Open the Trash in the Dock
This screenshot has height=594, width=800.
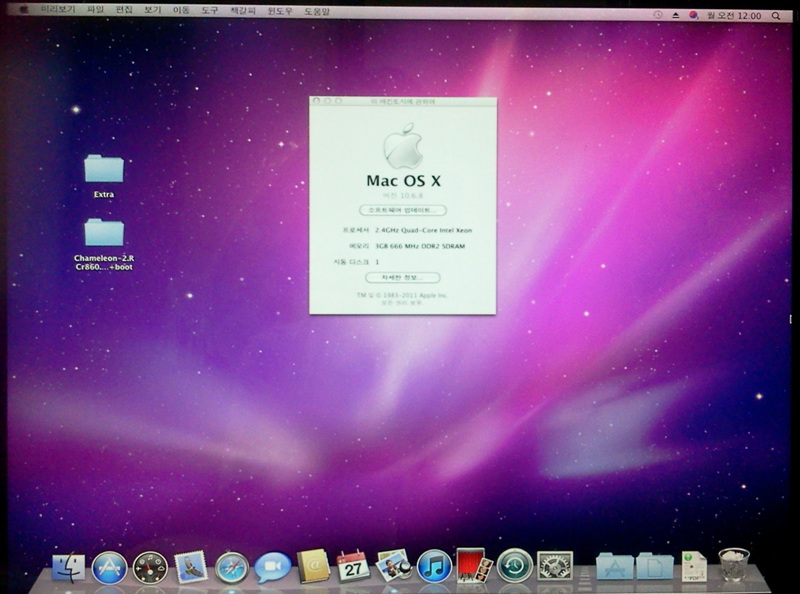[x=734, y=565]
